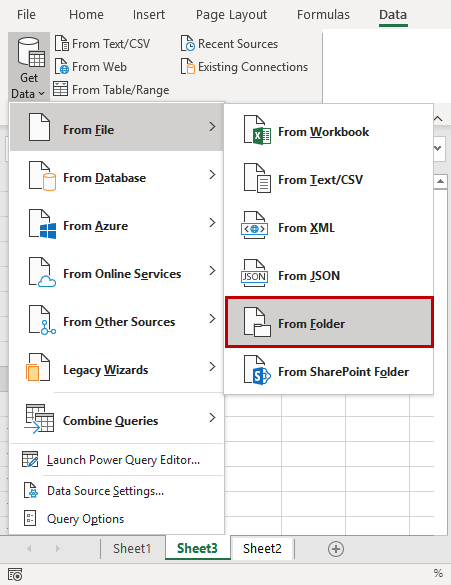
Task: Select the From SharePoint Folder icon
Action: [x=257, y=370]
